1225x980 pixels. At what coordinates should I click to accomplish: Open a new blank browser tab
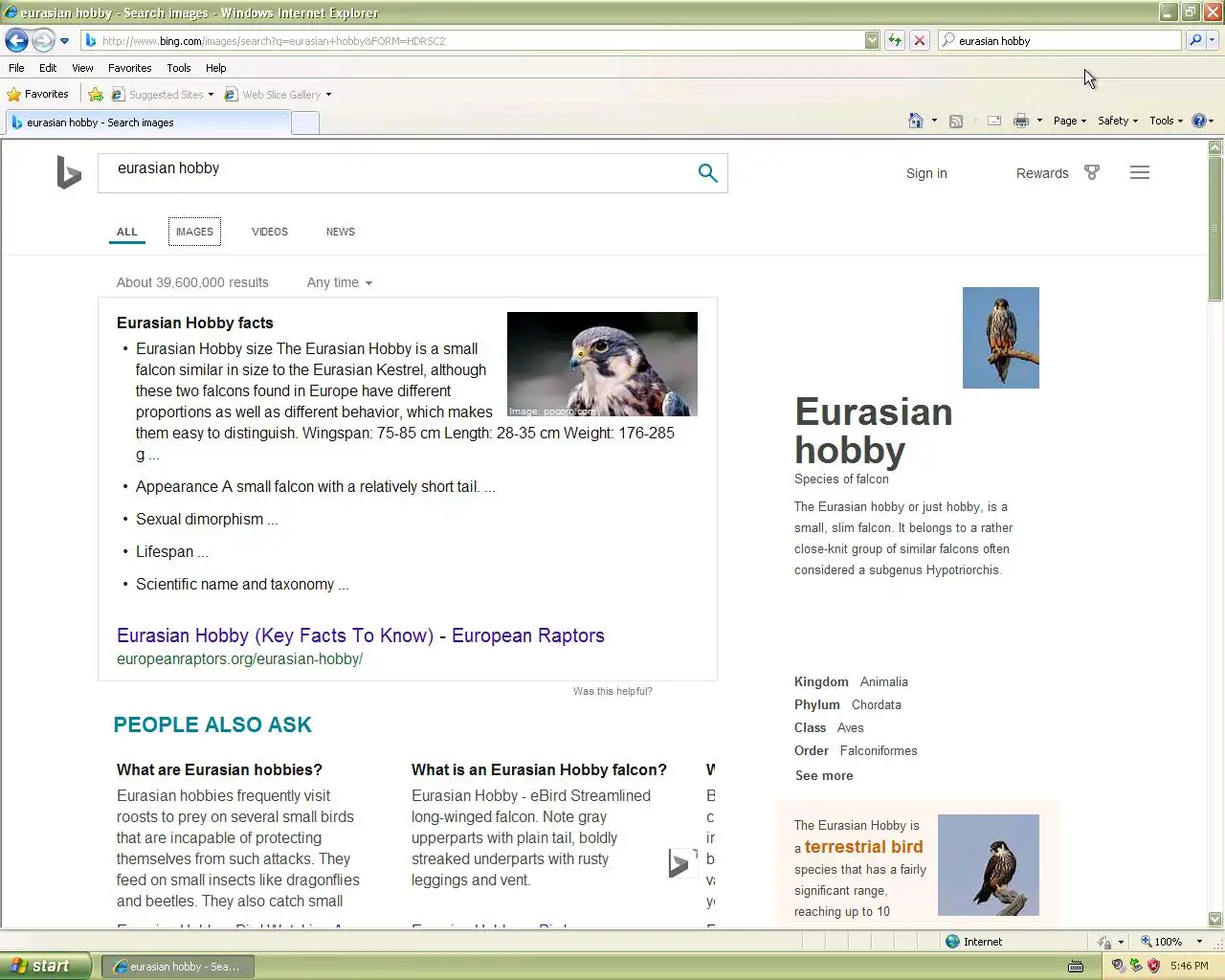tap(305, 122)
